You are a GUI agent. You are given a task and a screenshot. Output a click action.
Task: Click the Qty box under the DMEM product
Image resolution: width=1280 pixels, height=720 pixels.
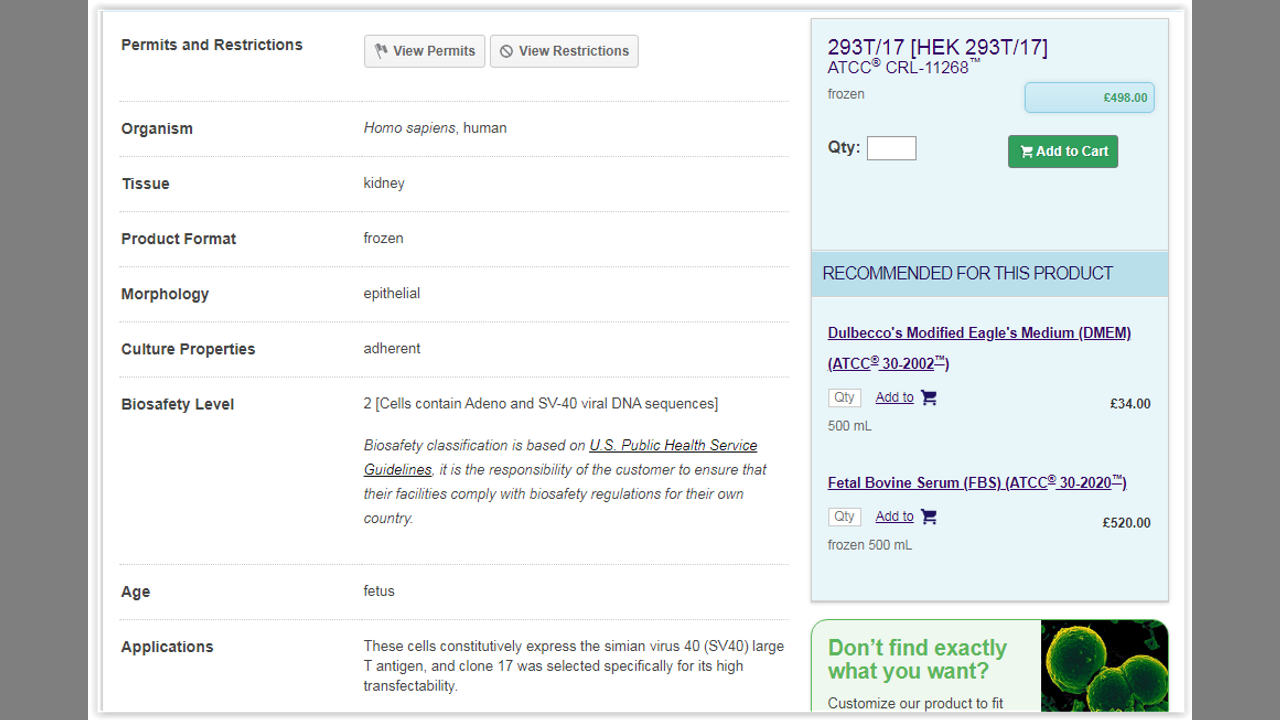[x=844, y=398]
